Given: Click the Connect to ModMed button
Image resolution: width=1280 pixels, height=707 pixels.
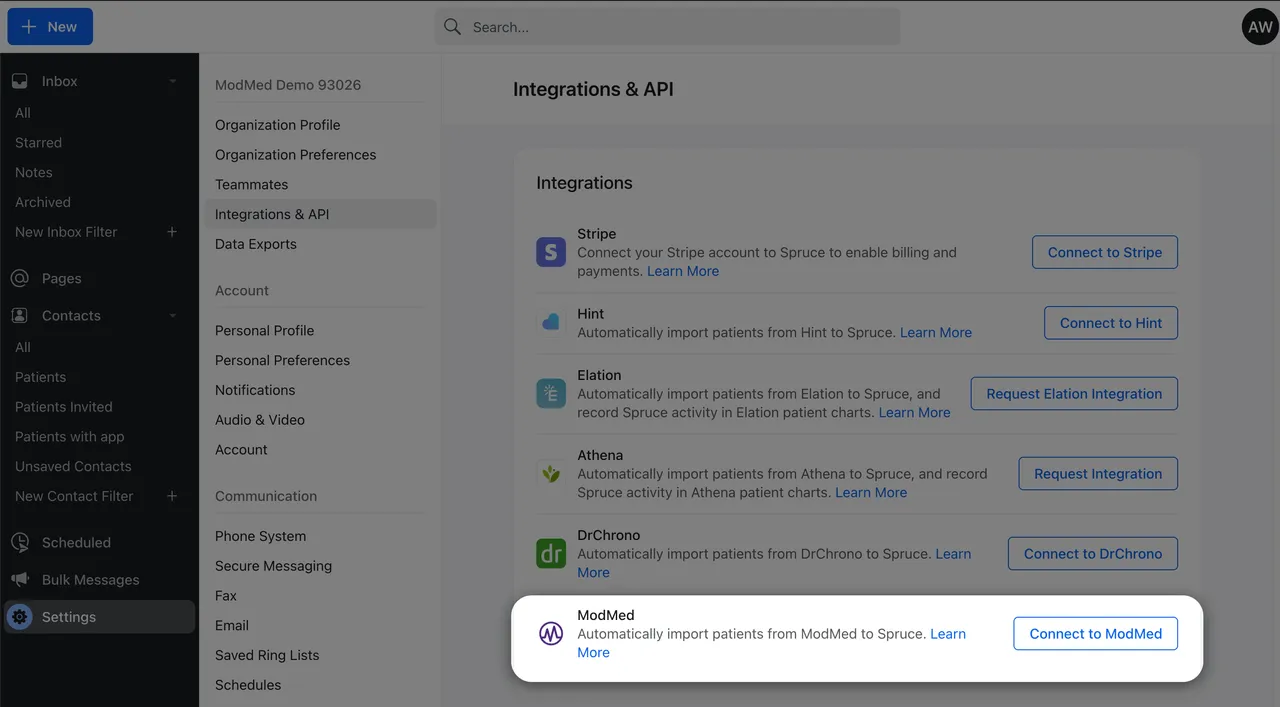Looking at the screenshot, I should pos(1096,633).
